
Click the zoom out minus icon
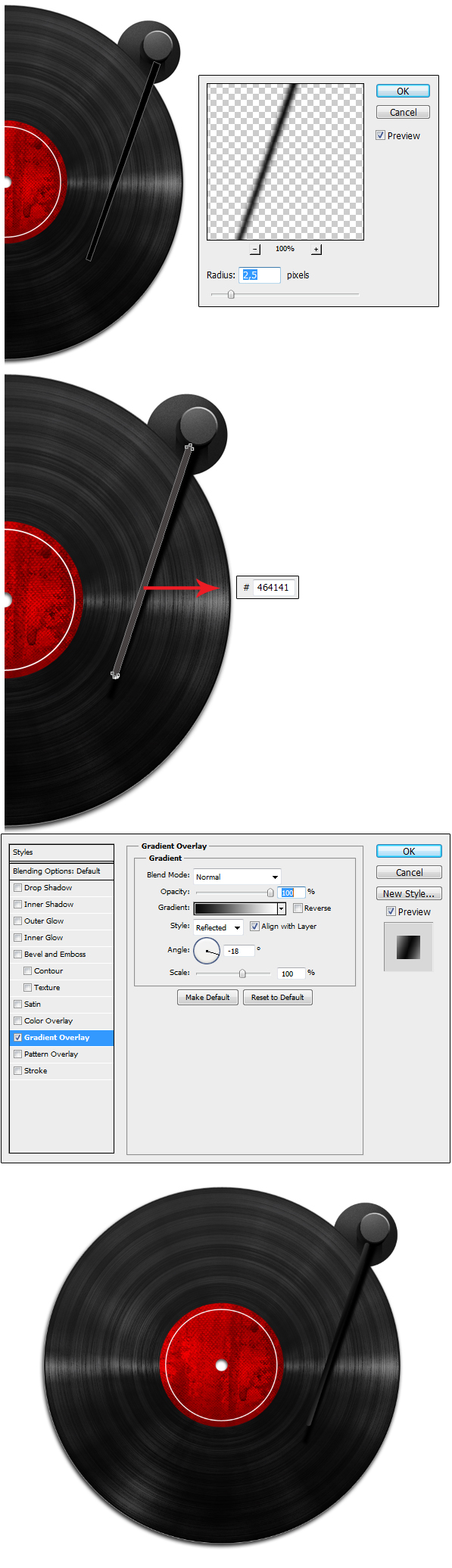255,250
